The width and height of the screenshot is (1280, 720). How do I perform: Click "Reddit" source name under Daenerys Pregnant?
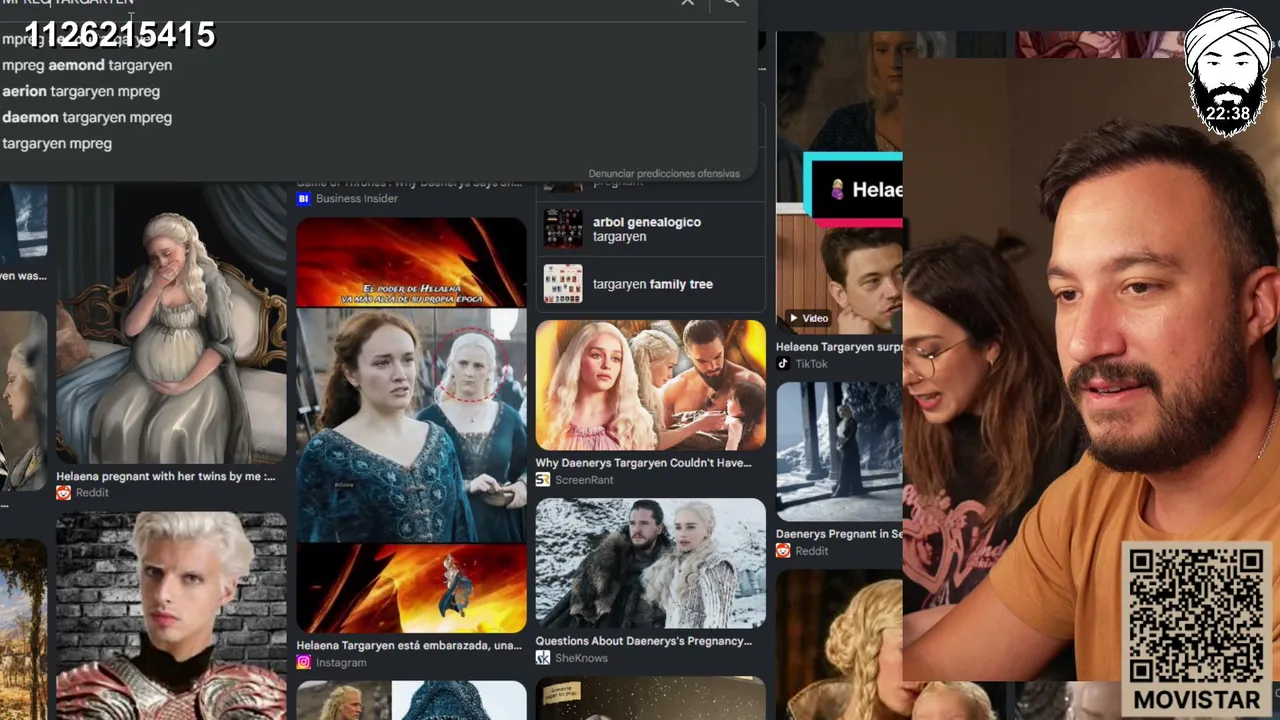click(x=812, y=551)
